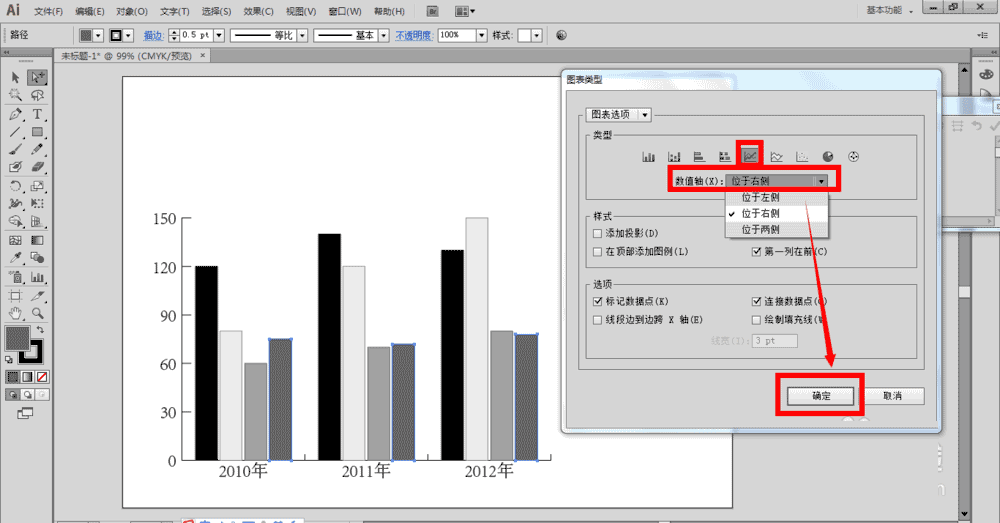Set fill to None (red slash) button
Image resolution: width=1000 pixels, height=523 pixels.
click(x=42, y=377)
